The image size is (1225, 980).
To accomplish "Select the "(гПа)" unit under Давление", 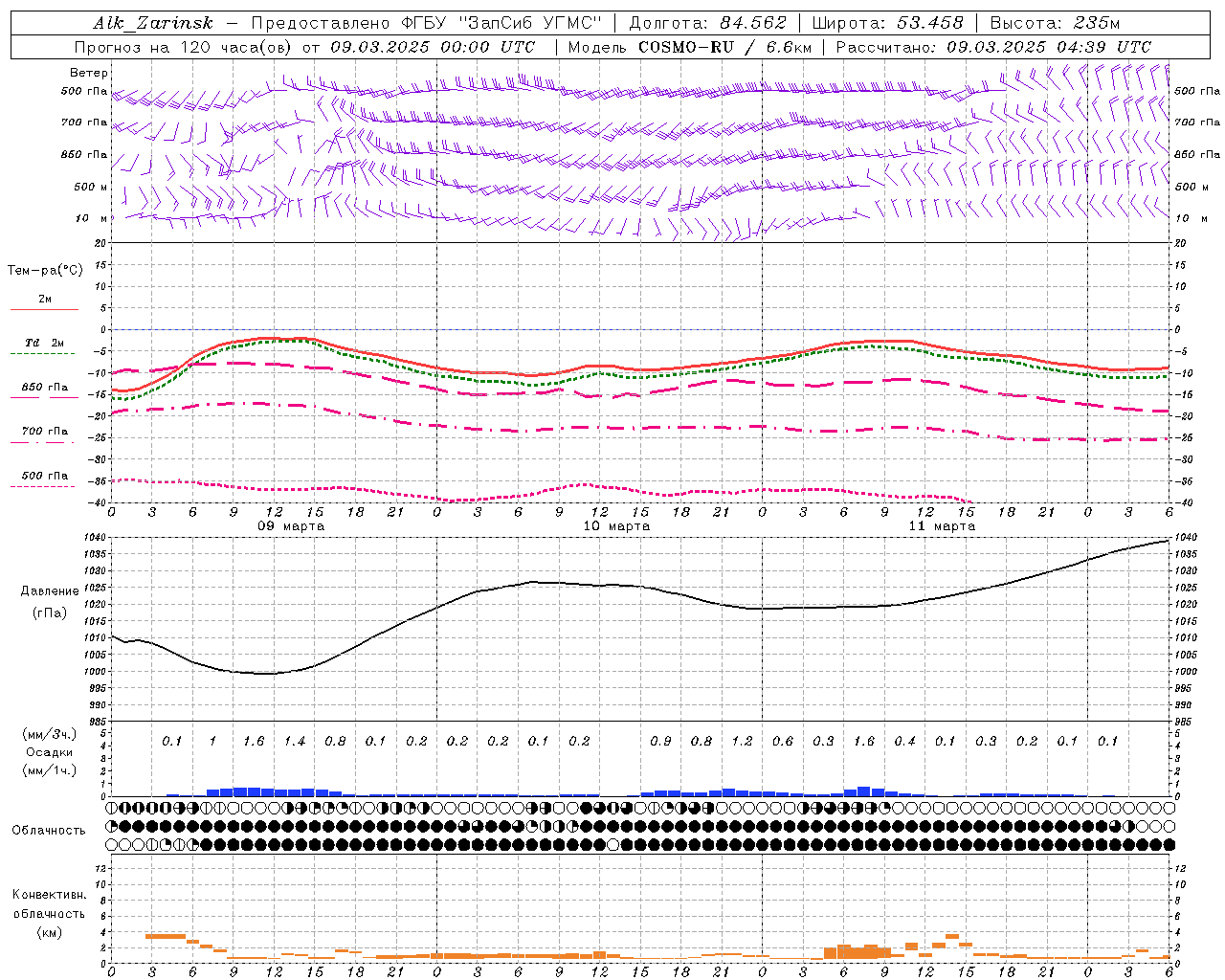I will pyautogui.click(x=50, y=612).
